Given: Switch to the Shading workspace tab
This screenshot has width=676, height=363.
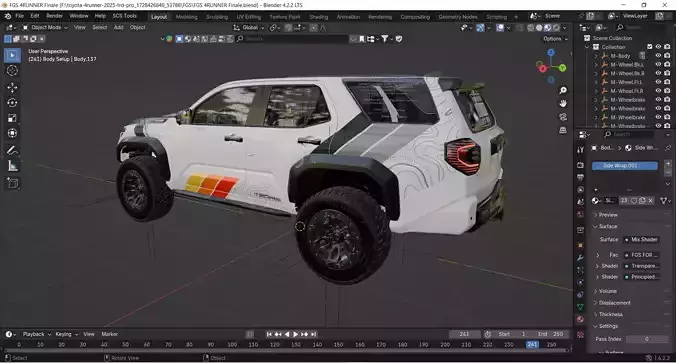Looking at the screenshot, I should point(319,17).
